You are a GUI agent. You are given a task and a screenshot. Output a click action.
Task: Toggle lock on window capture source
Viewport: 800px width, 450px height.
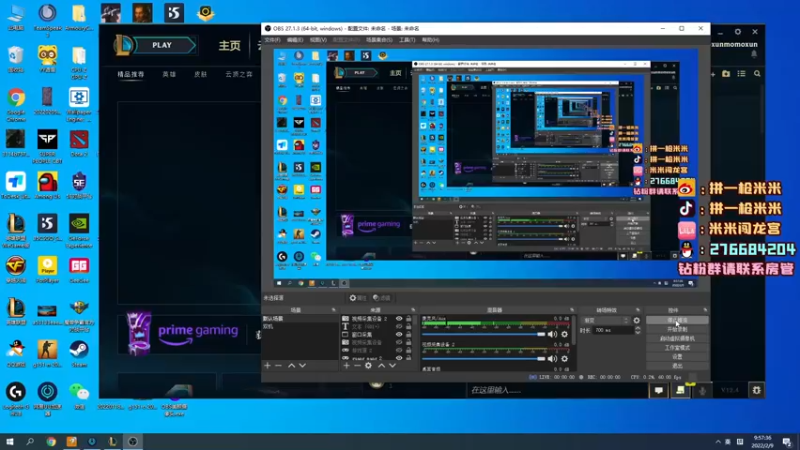click(x=409, y=335)
